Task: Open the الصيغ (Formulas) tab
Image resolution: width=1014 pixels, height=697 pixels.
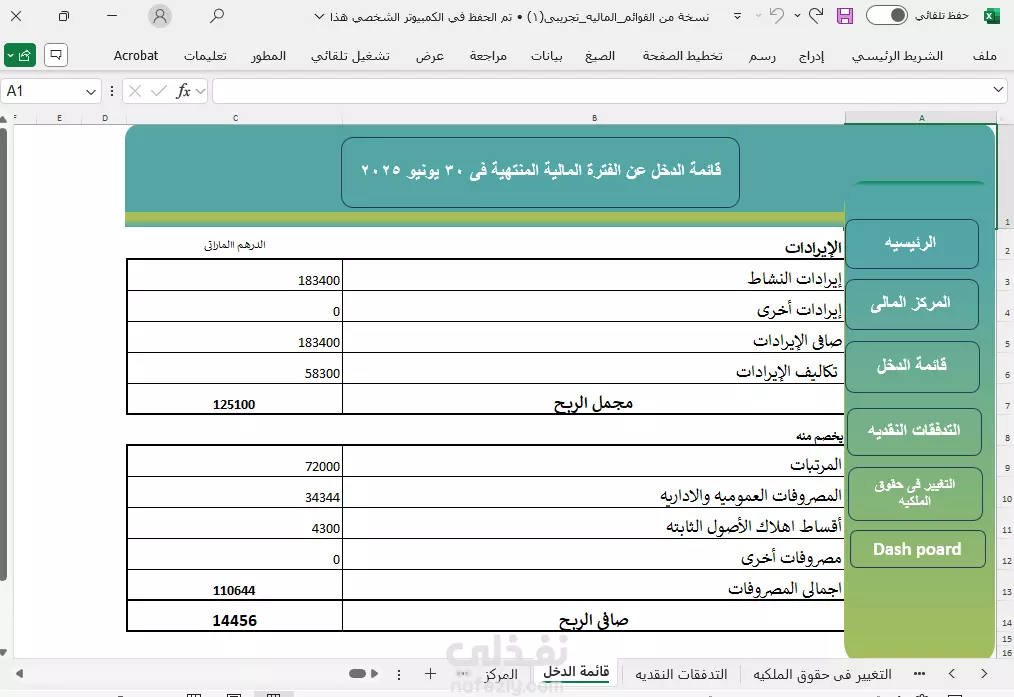Action: tap(599, 56)
